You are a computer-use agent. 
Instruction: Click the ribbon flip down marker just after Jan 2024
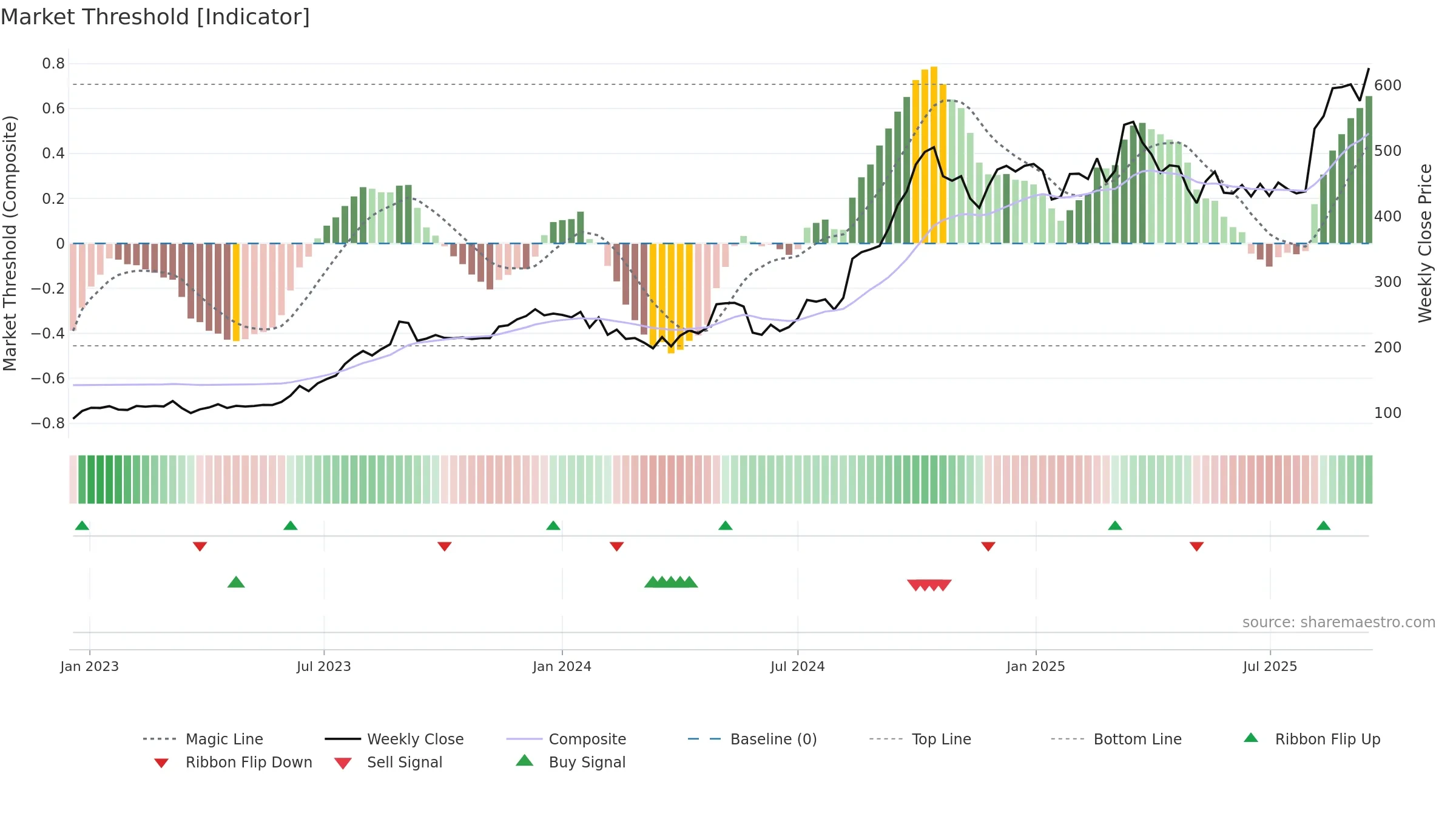(x=617, y=547)
